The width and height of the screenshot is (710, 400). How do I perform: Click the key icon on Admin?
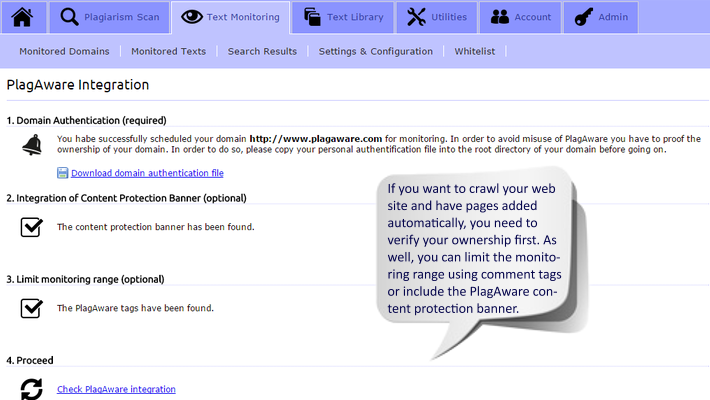584,17
